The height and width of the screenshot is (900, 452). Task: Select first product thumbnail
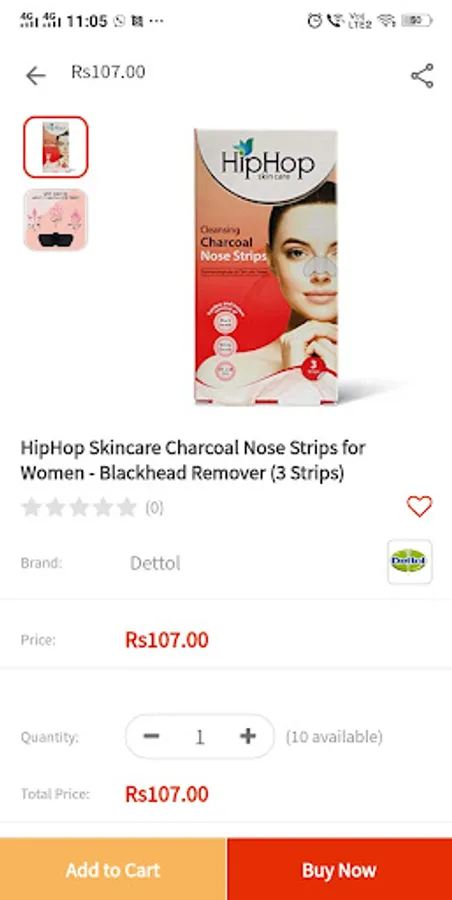tap(56, 147)
